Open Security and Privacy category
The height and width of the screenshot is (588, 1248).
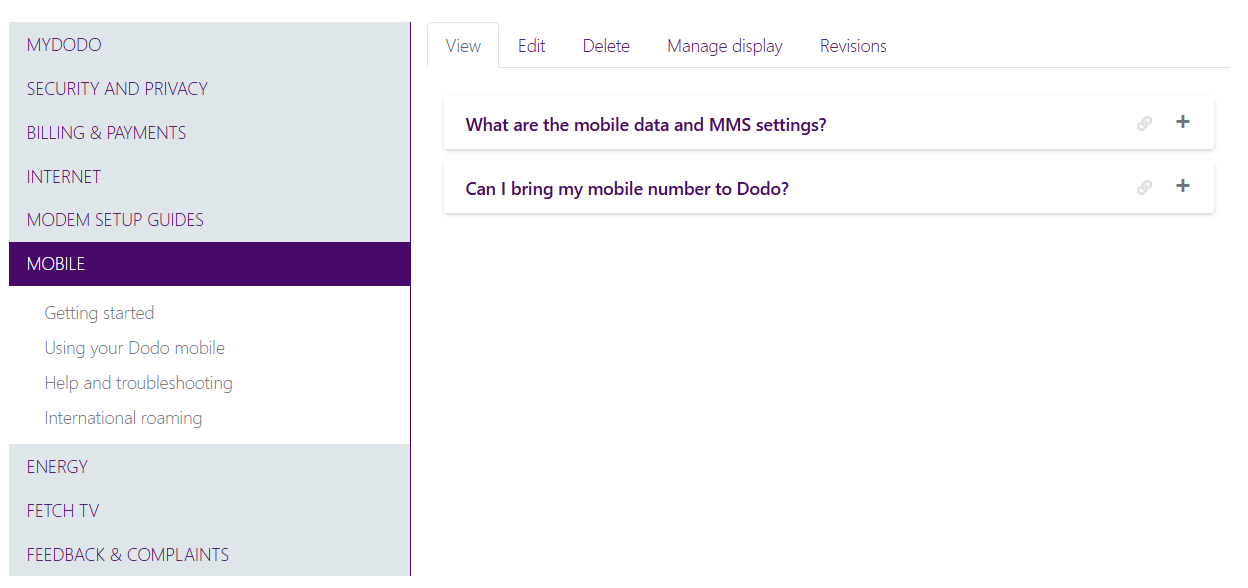(117, 89)
